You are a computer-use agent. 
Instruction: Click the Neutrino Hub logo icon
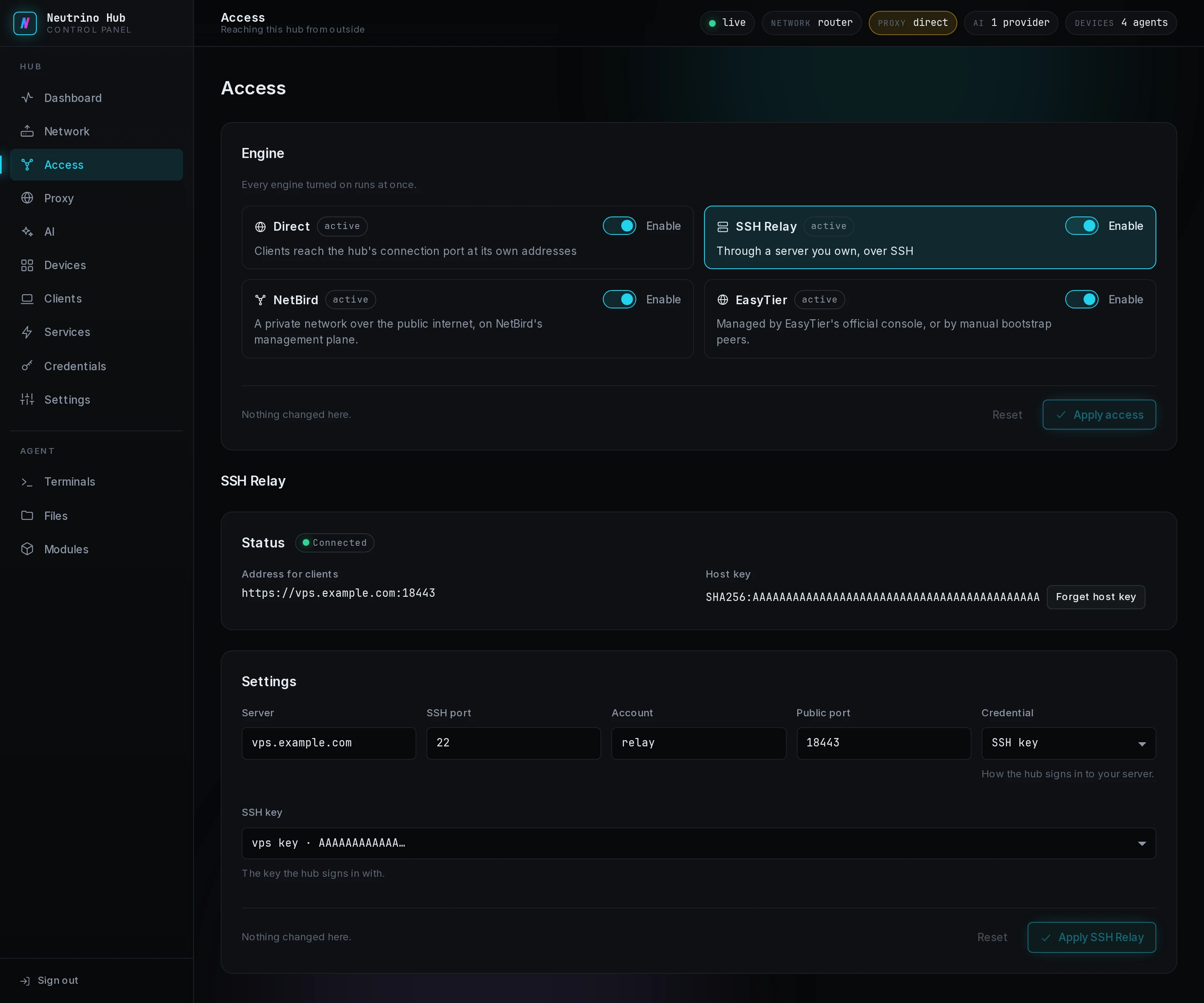tap(25, 23)
